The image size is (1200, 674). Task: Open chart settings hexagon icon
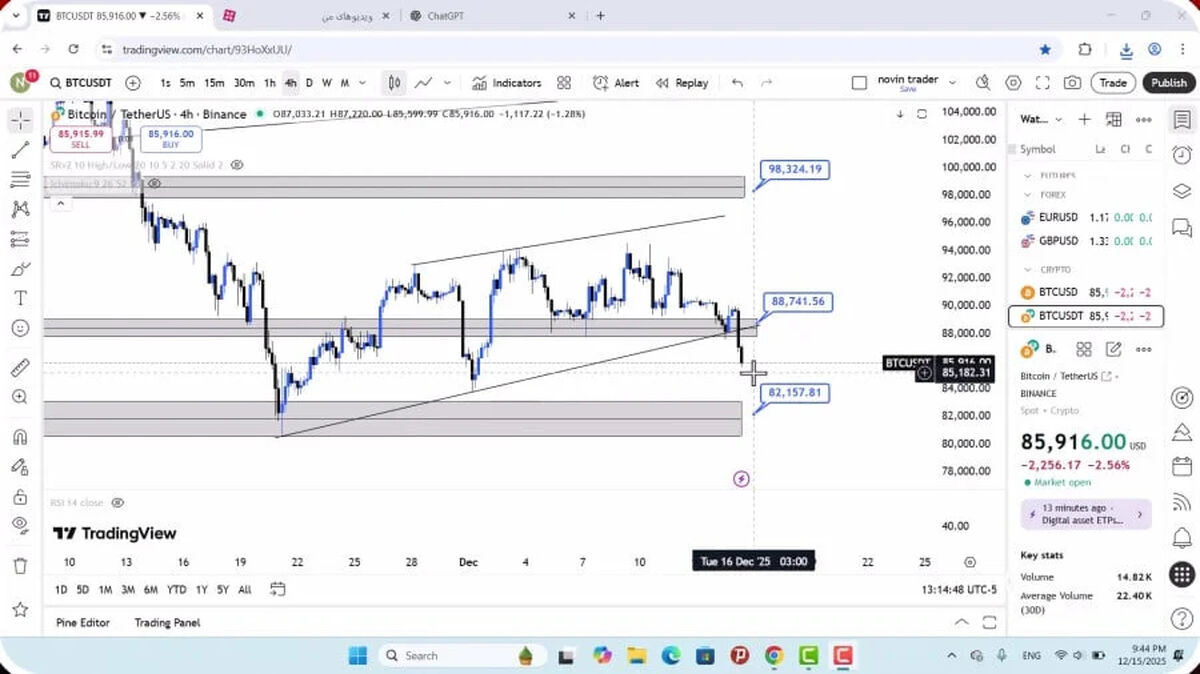pos(1013,83)
